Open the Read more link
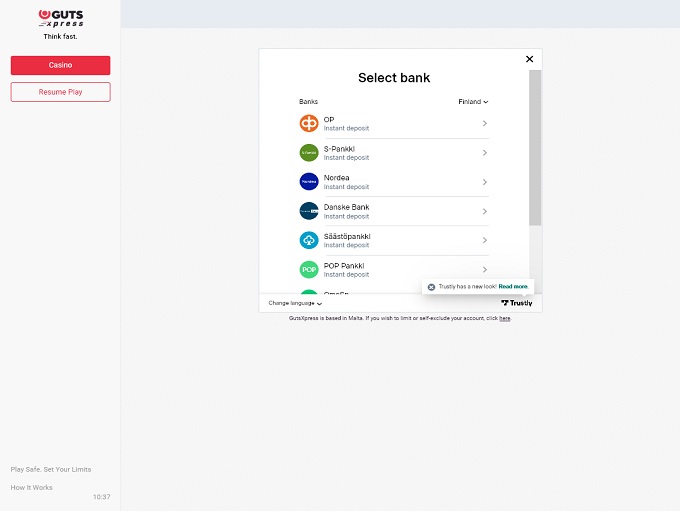 point(513,286)
